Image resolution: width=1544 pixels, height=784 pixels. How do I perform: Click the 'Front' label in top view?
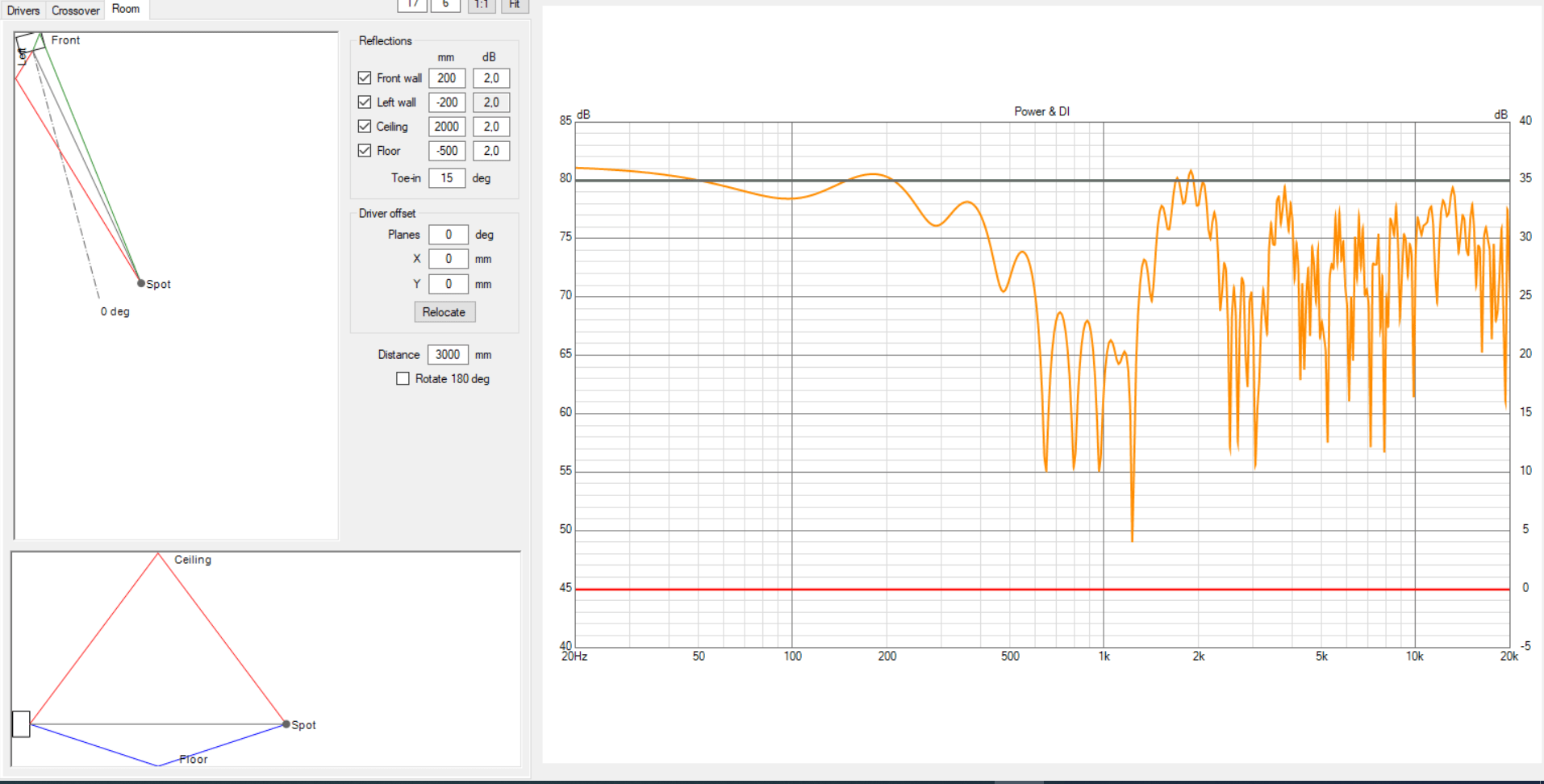[65, 40]
